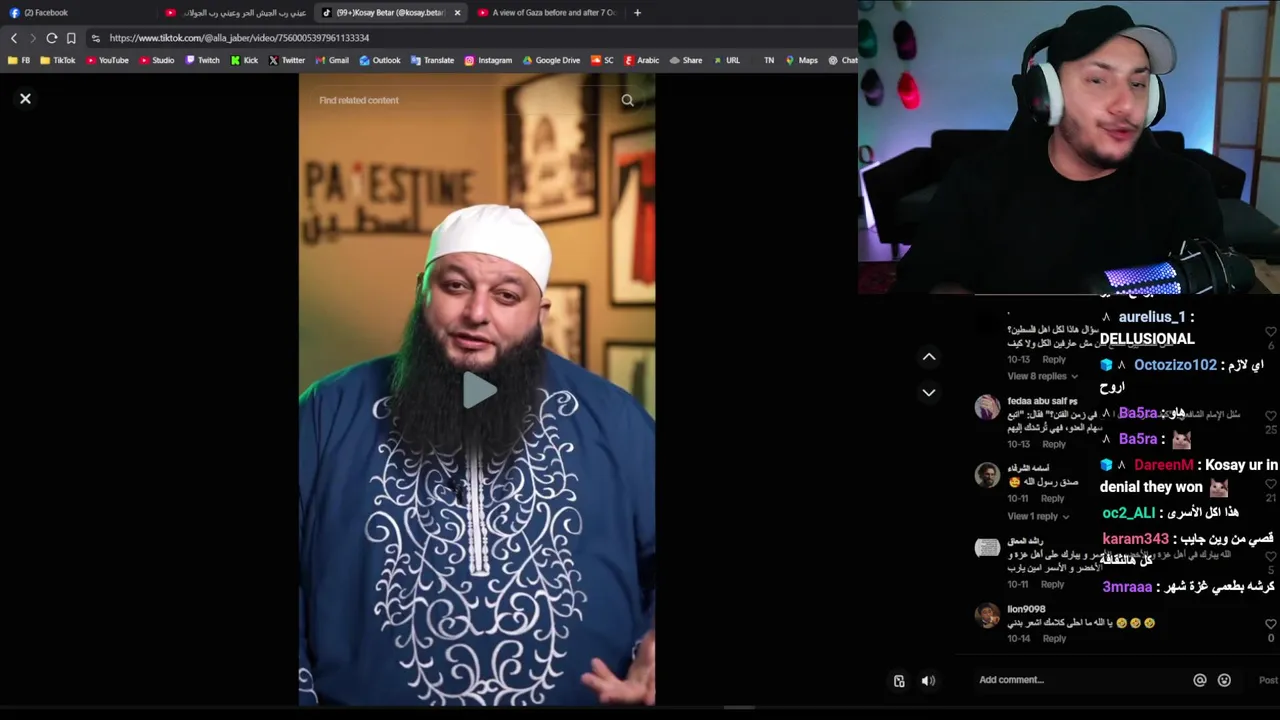Open the Twitch bookmark
Viewport: 1280px width, 720px height.
(202, 60)
